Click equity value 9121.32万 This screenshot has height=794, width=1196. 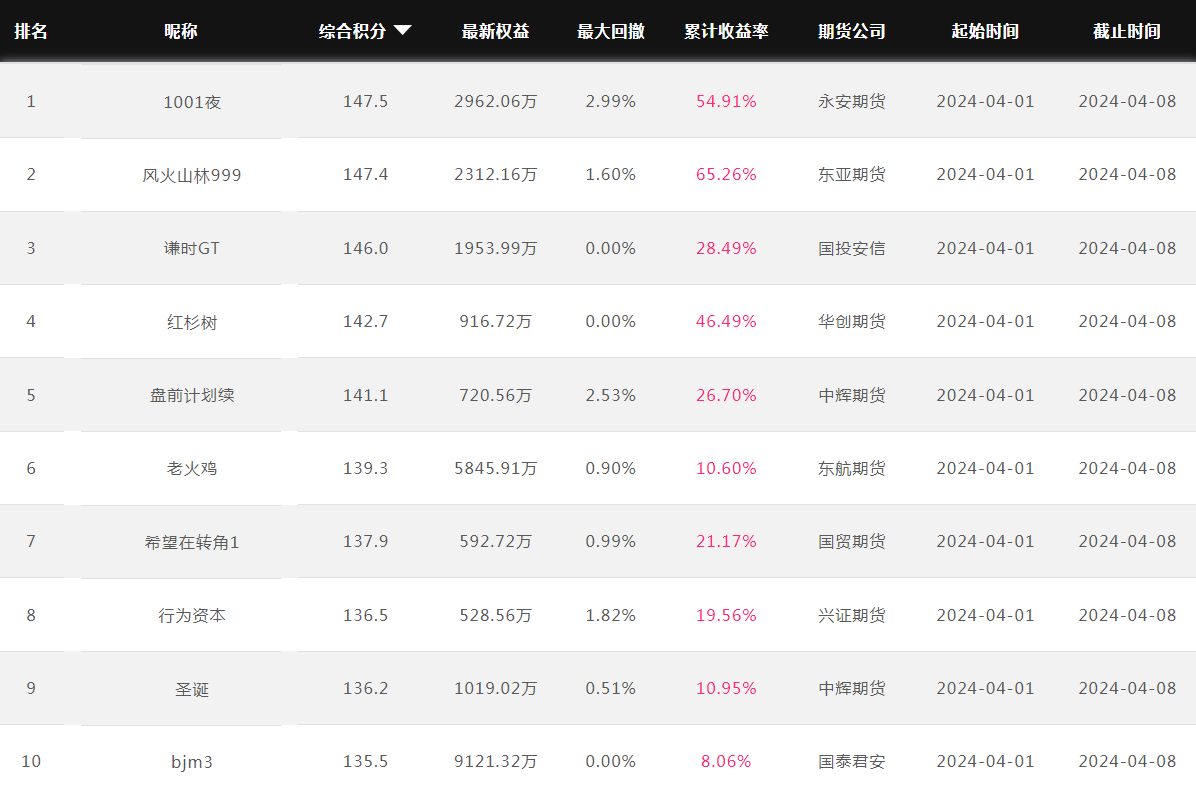click(496, 761)
